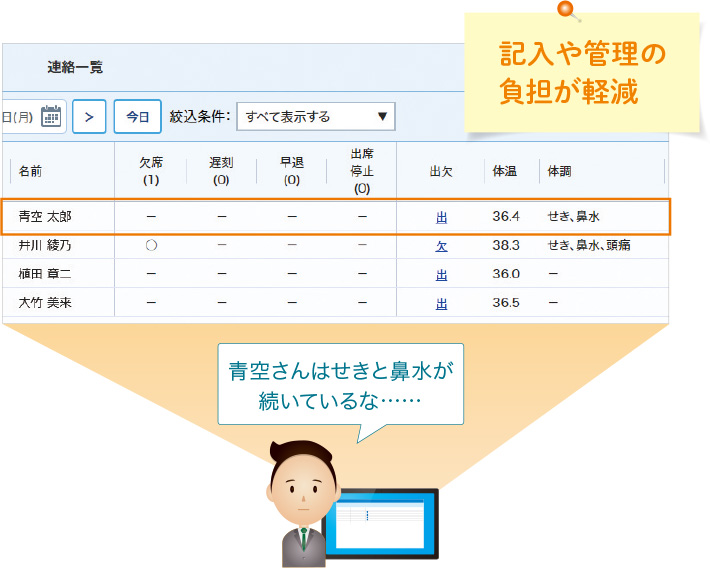Click the 欠席 (1) column header
710x569 pixels.
(x=151, y=171)
